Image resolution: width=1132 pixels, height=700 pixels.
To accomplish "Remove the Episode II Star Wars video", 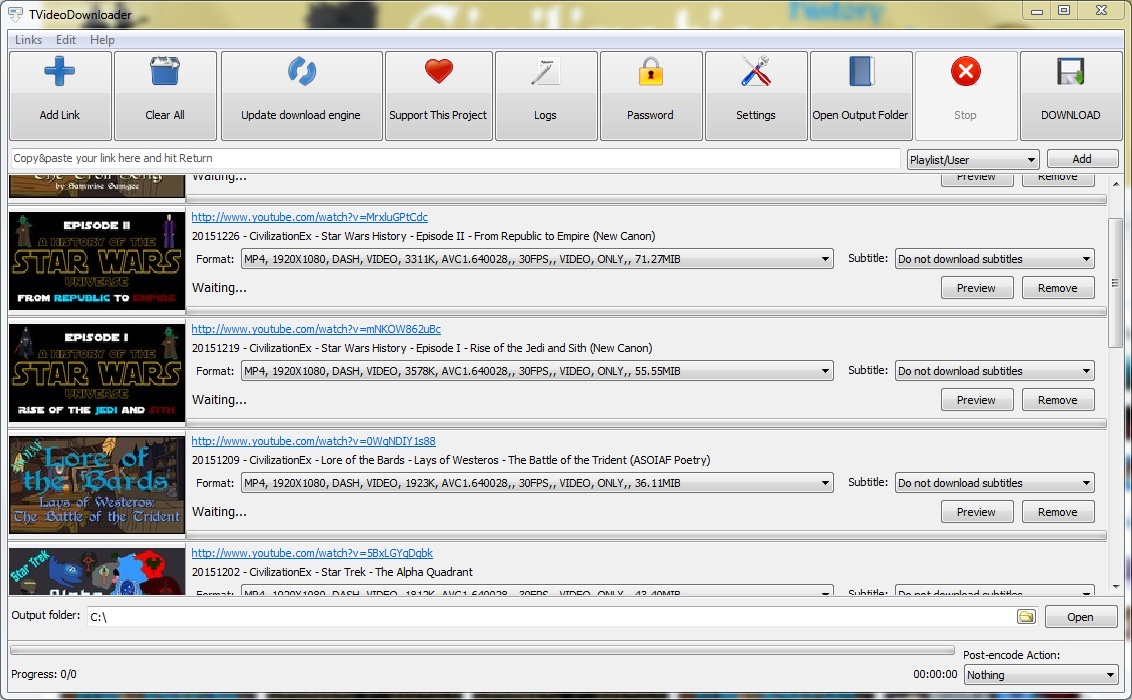I will 1058,288.
